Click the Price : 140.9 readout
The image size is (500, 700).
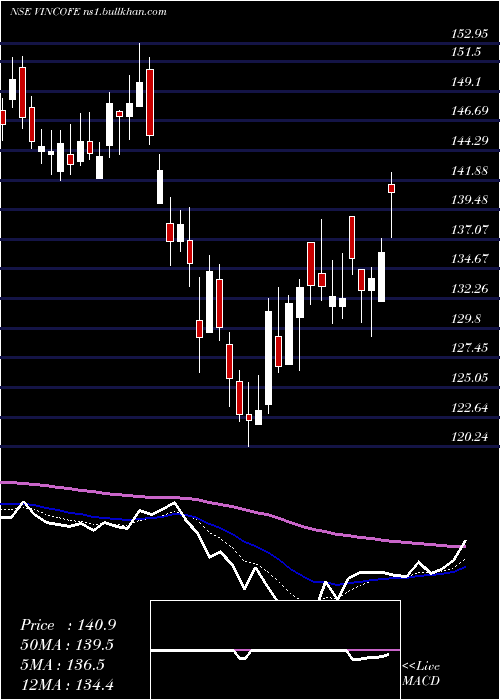pyautogui.click(x=68, y=625)
